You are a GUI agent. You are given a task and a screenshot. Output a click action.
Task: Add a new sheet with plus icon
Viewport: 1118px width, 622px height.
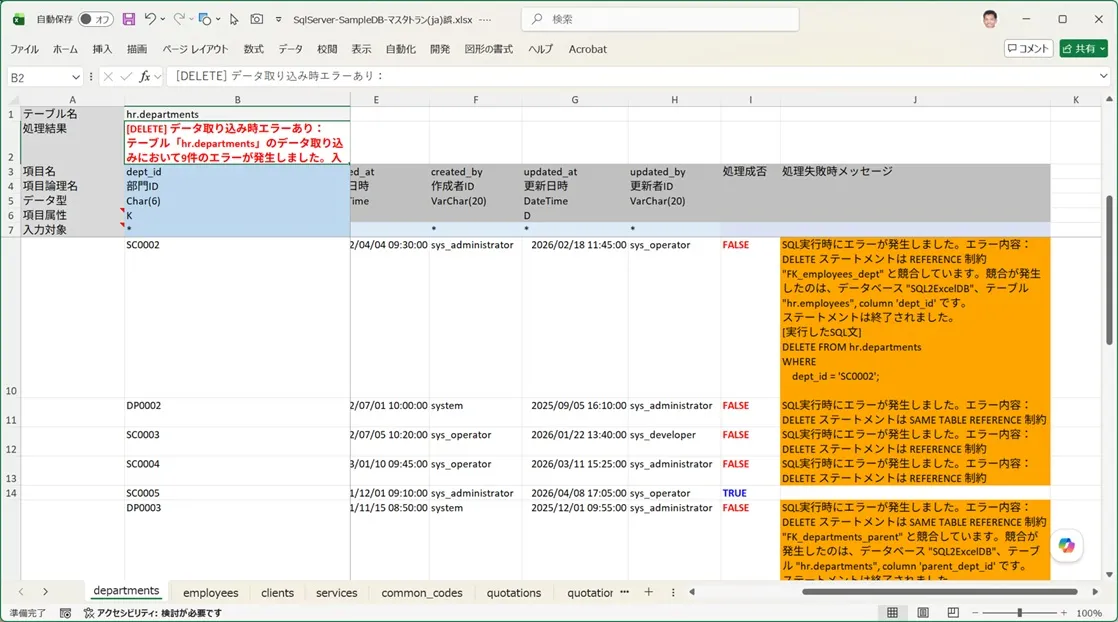tap(648, 592)
